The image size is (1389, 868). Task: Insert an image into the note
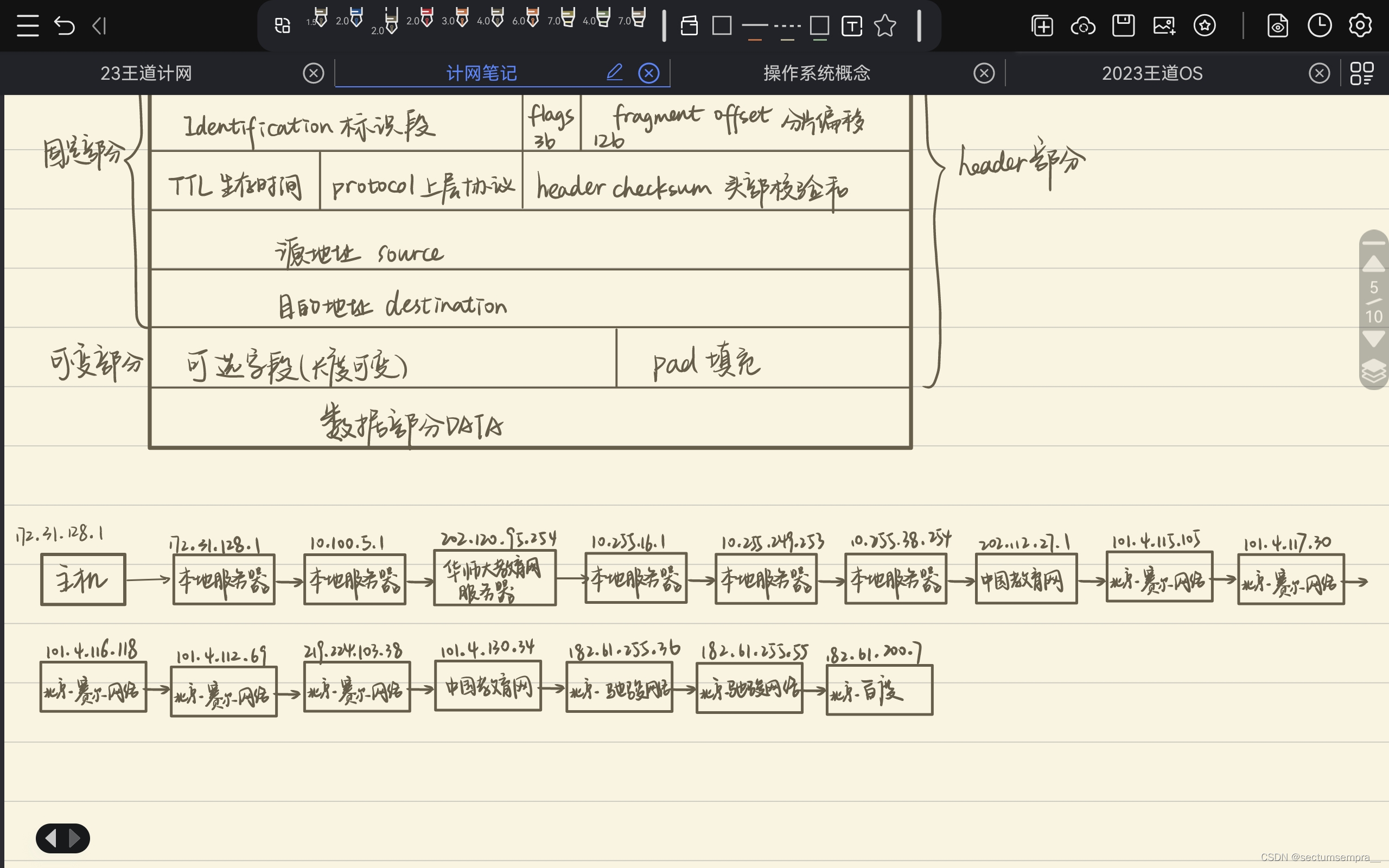(x=1164, y=25)
